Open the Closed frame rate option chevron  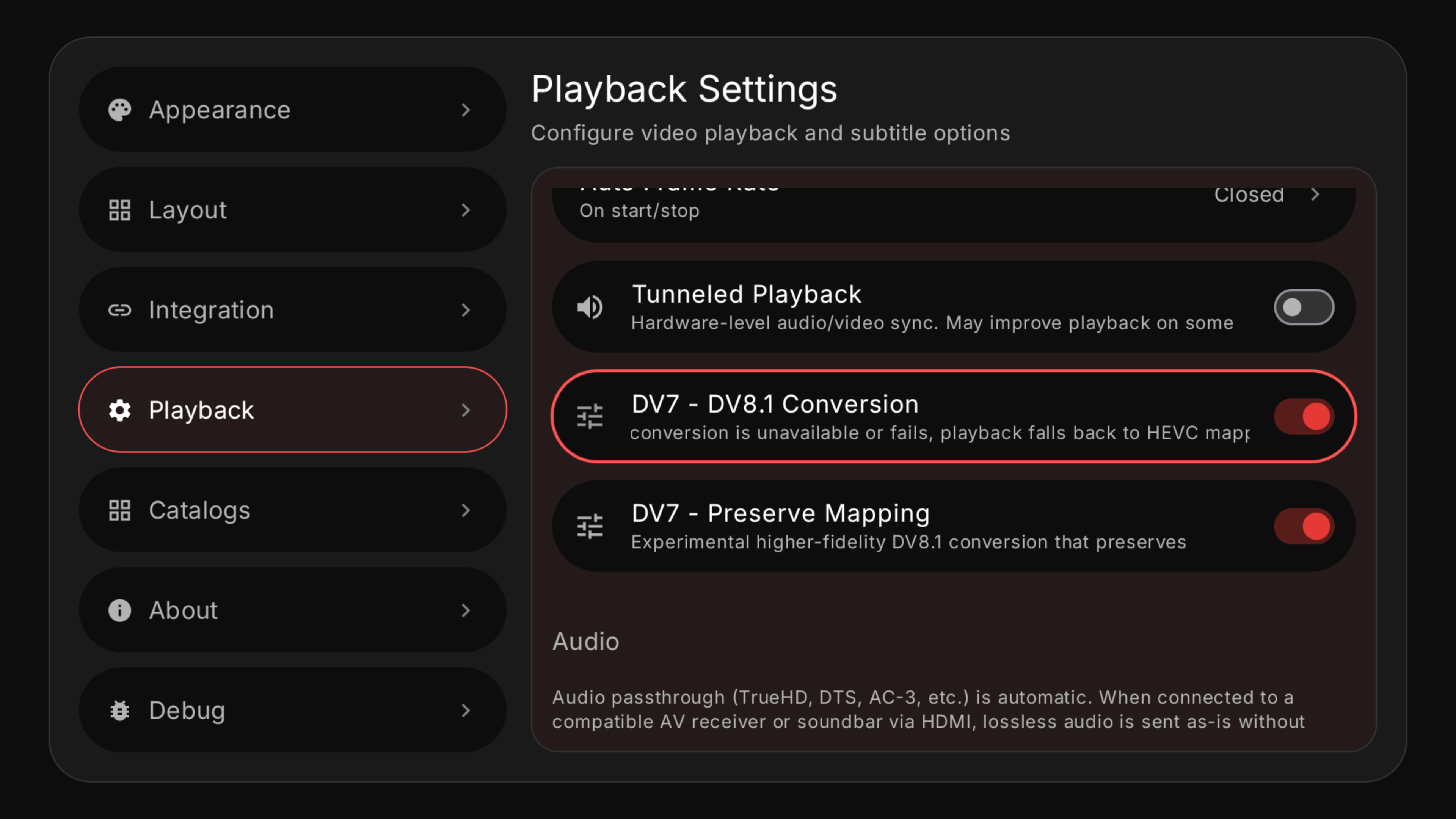(x=1315, y=195)
